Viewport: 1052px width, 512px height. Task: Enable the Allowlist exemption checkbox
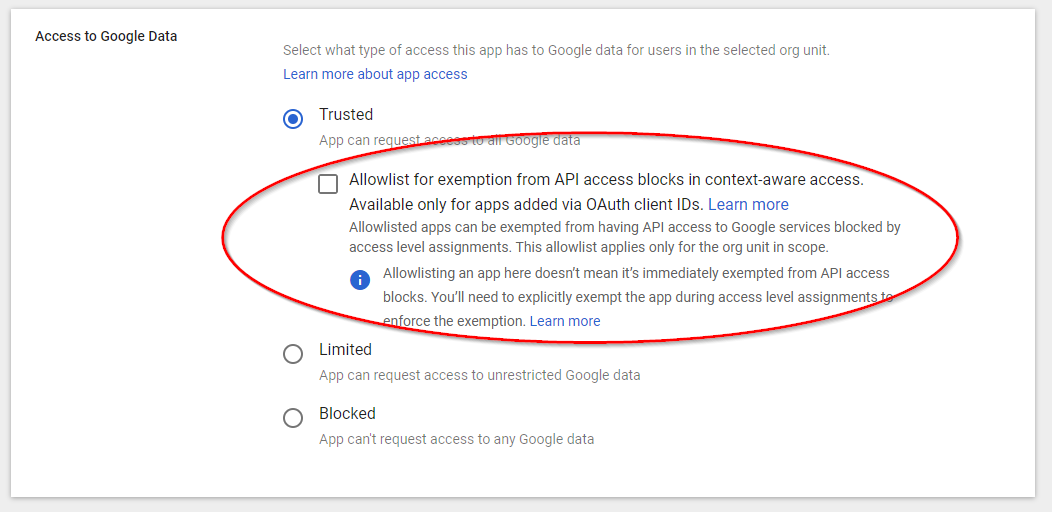click(328, 184)
